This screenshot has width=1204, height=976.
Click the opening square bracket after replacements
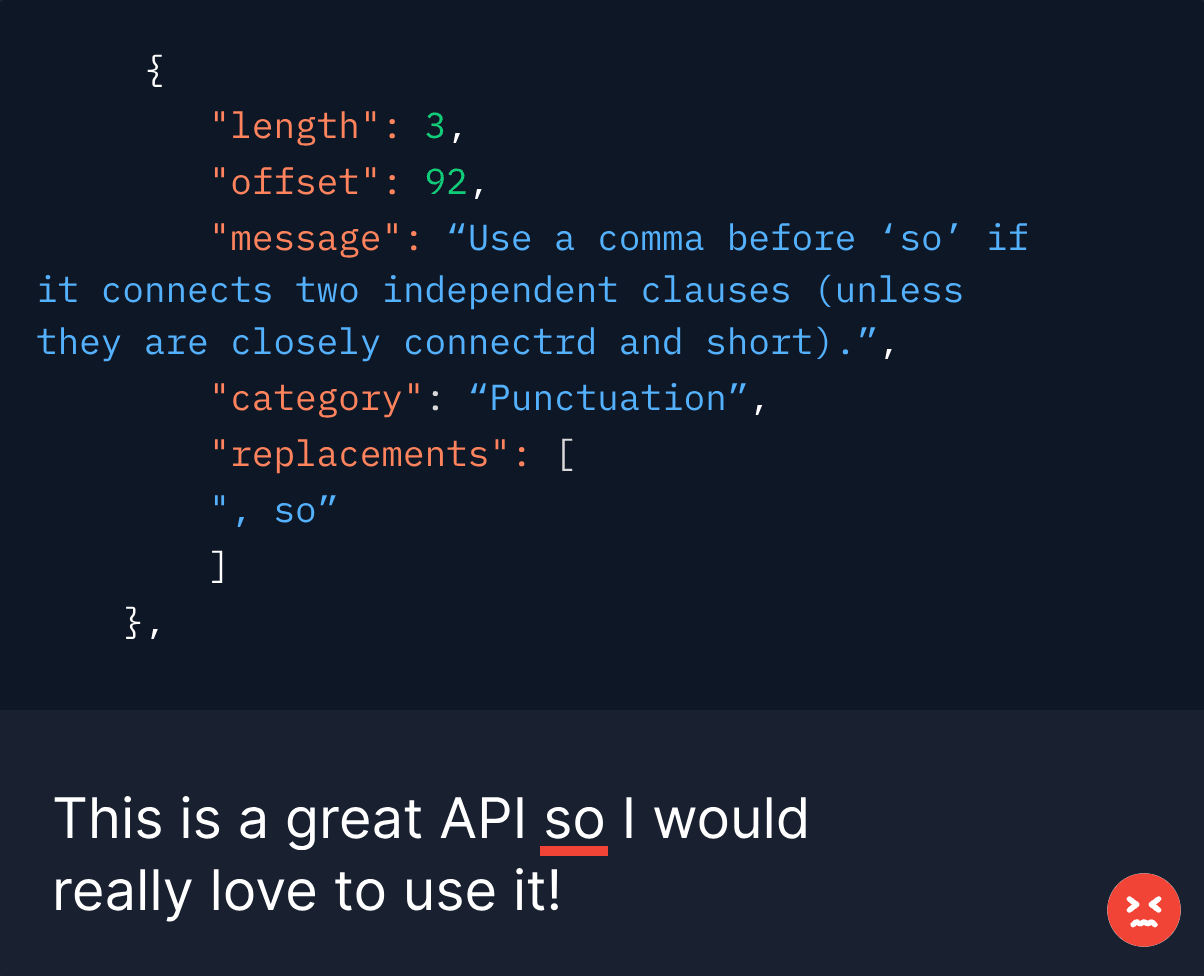tap(566, 455)
